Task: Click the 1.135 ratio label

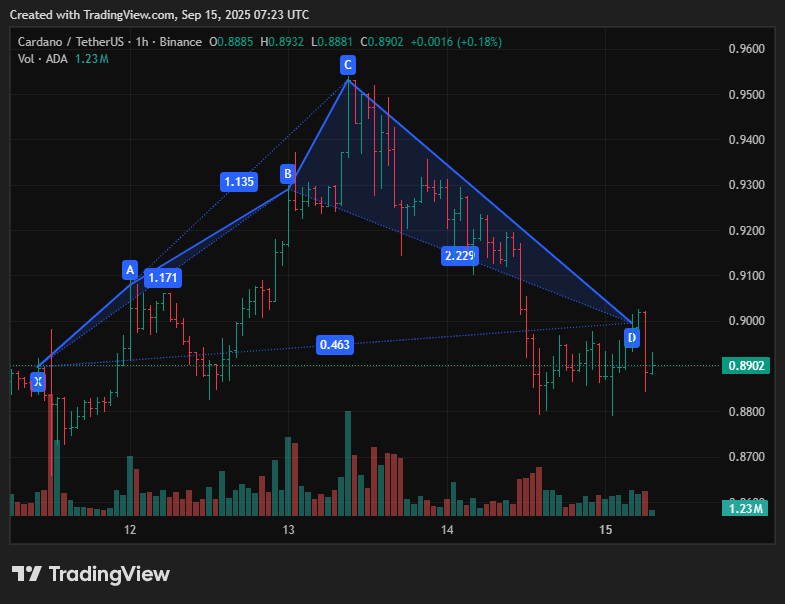Action: [x=239, y=182]
